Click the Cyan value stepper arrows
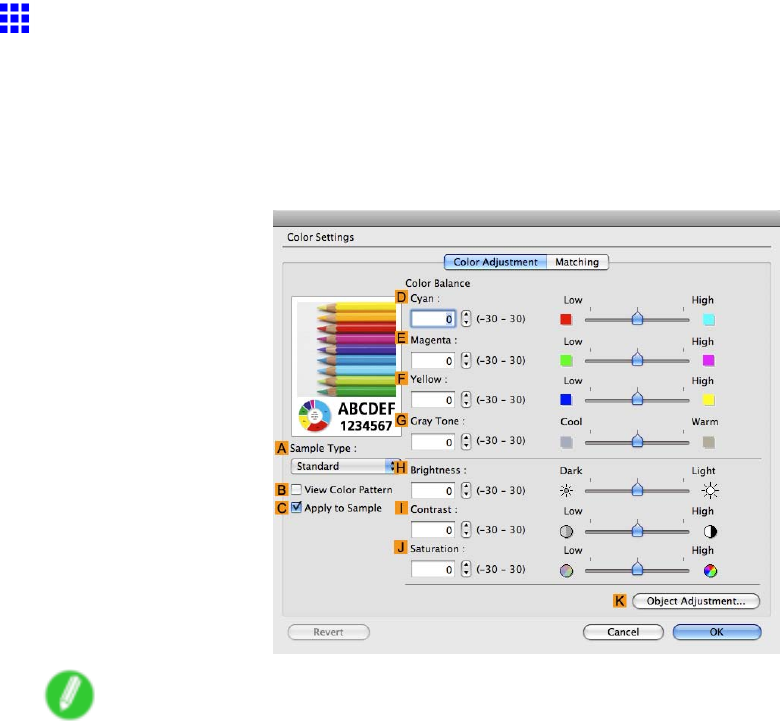 pos(466,318)
